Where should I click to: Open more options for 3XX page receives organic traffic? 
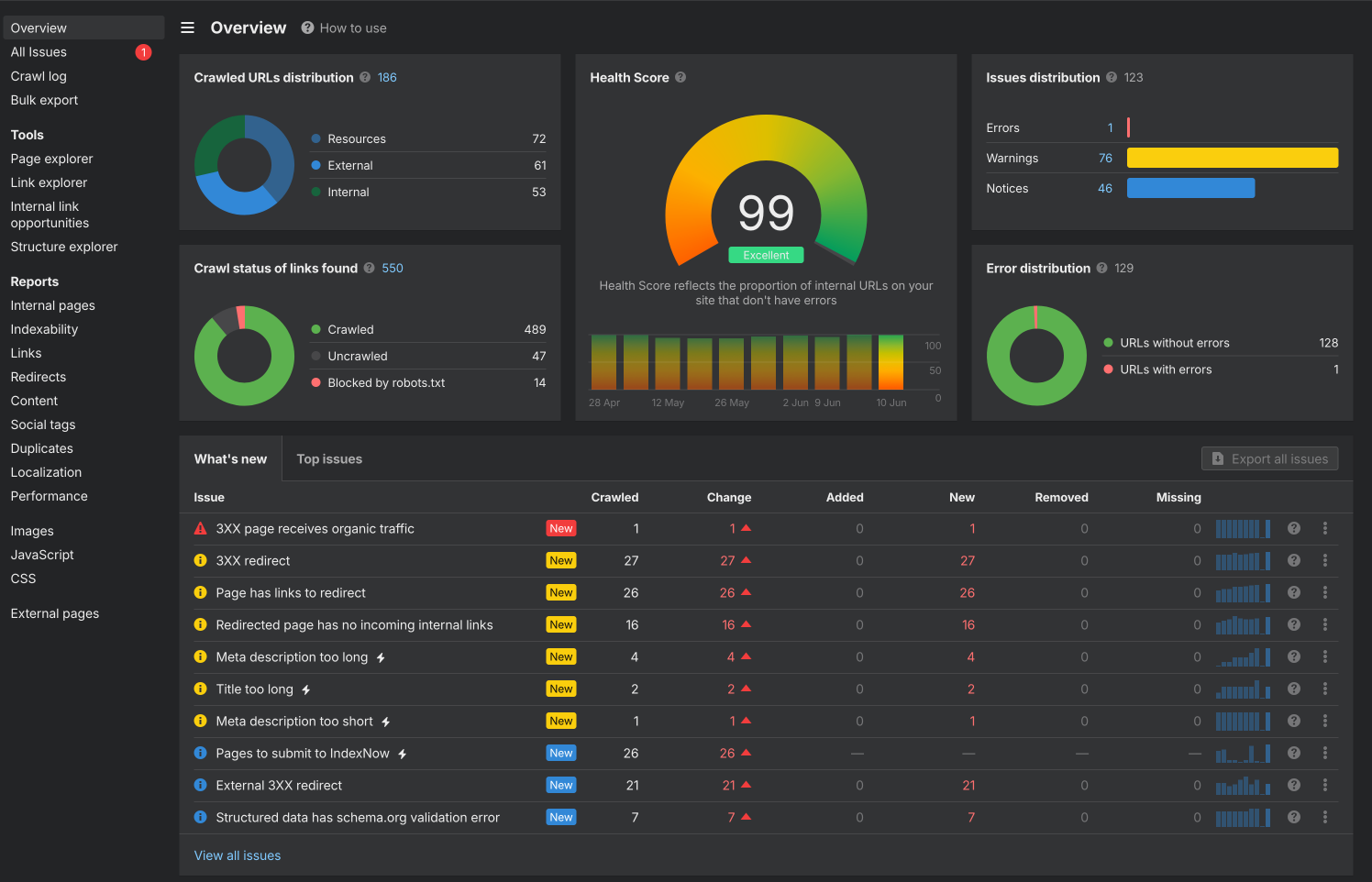[1325, 528]
